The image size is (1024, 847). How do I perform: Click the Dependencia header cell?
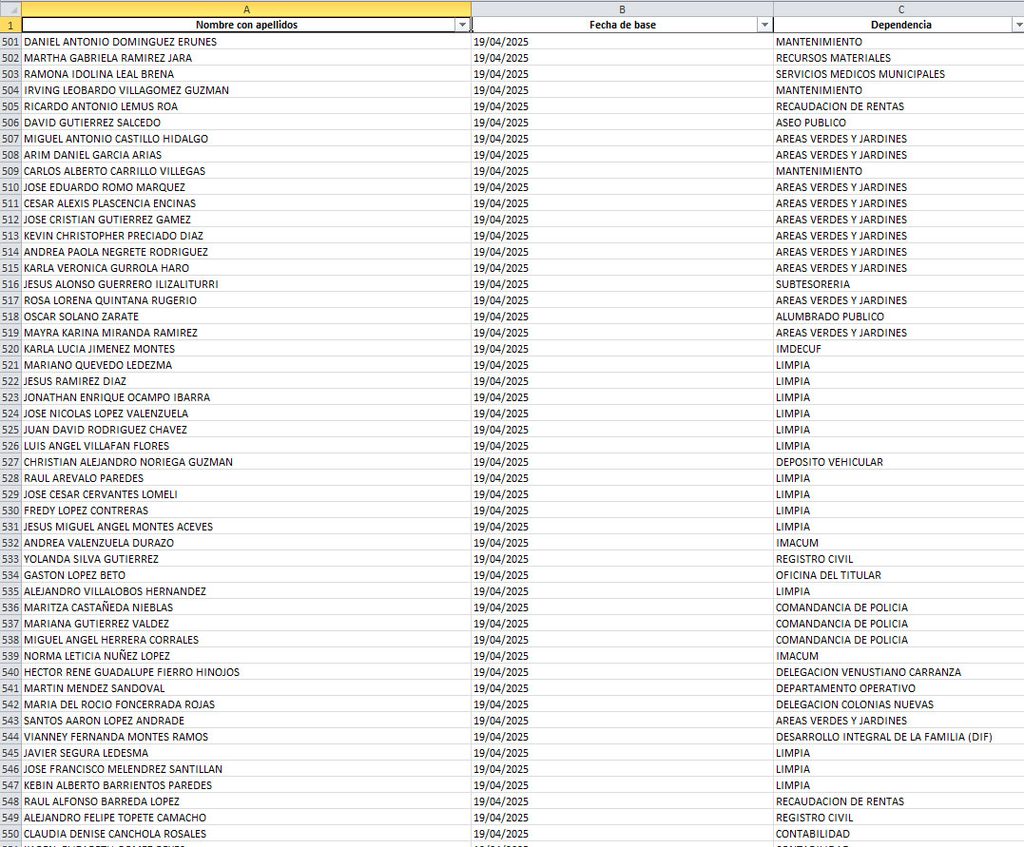(x=899, y=25)
